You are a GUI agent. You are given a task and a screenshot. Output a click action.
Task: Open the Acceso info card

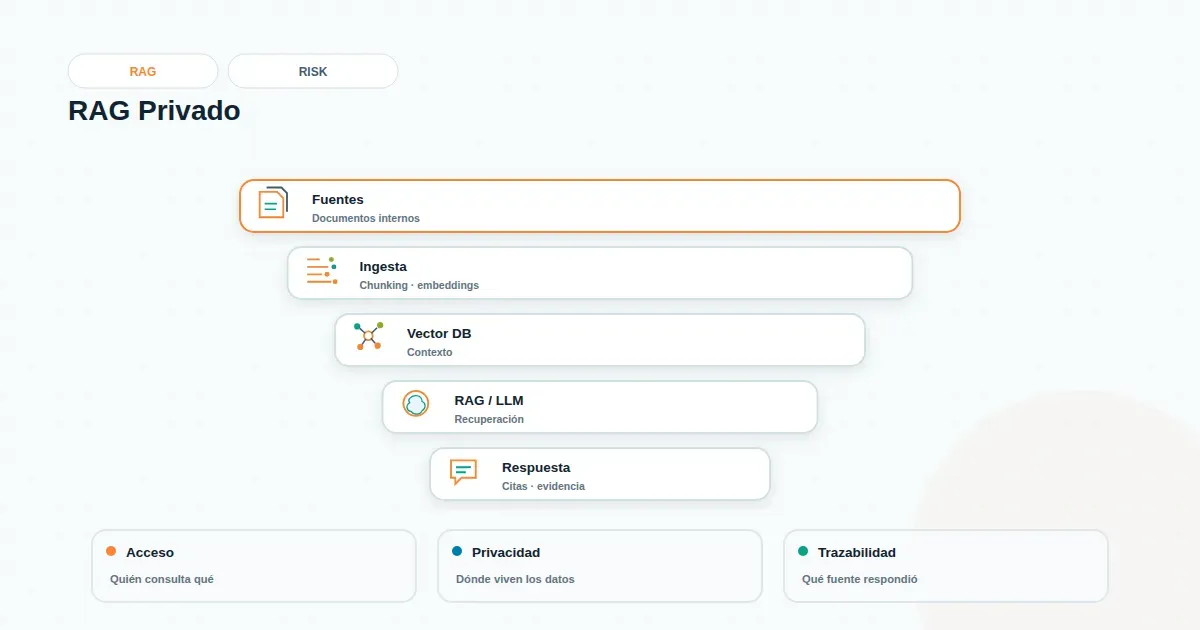point(254,566)
